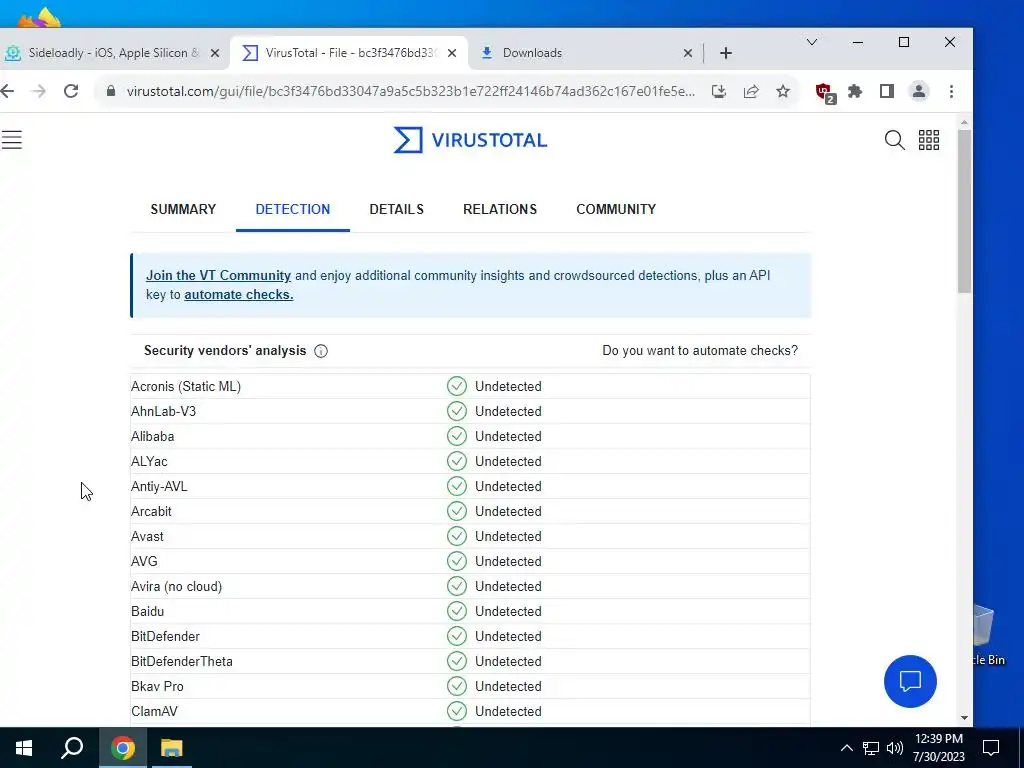Open the blue chat bubble button

(x=910, y=681)
